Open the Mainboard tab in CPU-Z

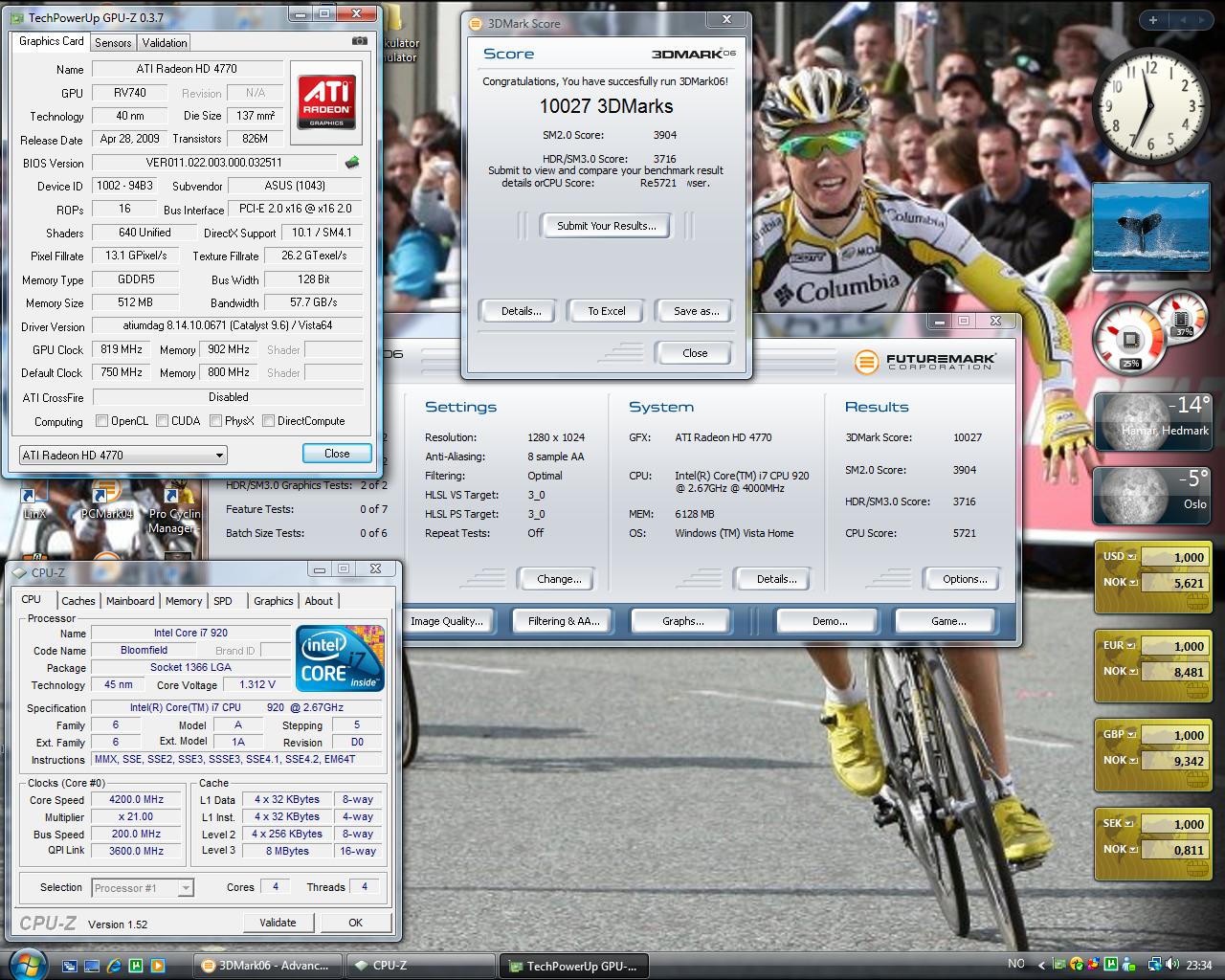click(x=130, y=601)
